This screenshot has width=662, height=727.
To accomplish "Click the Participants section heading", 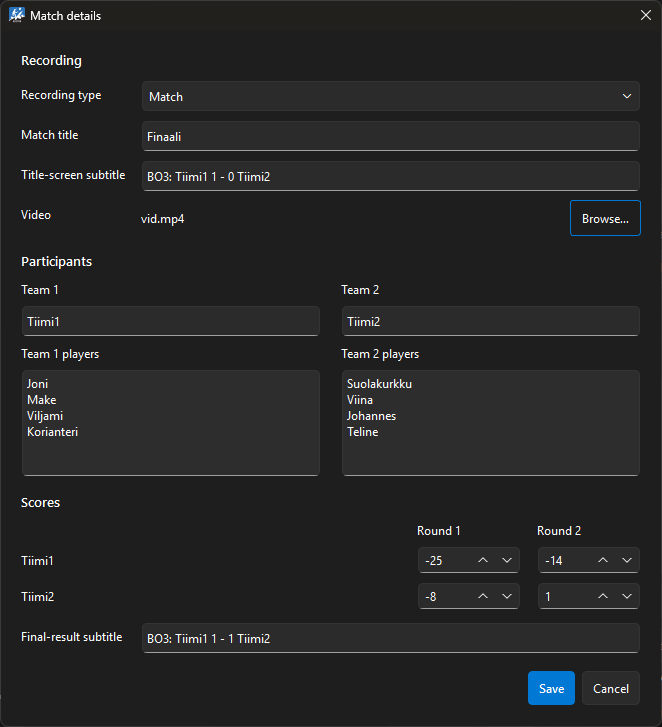I will [x=57, y=261].
